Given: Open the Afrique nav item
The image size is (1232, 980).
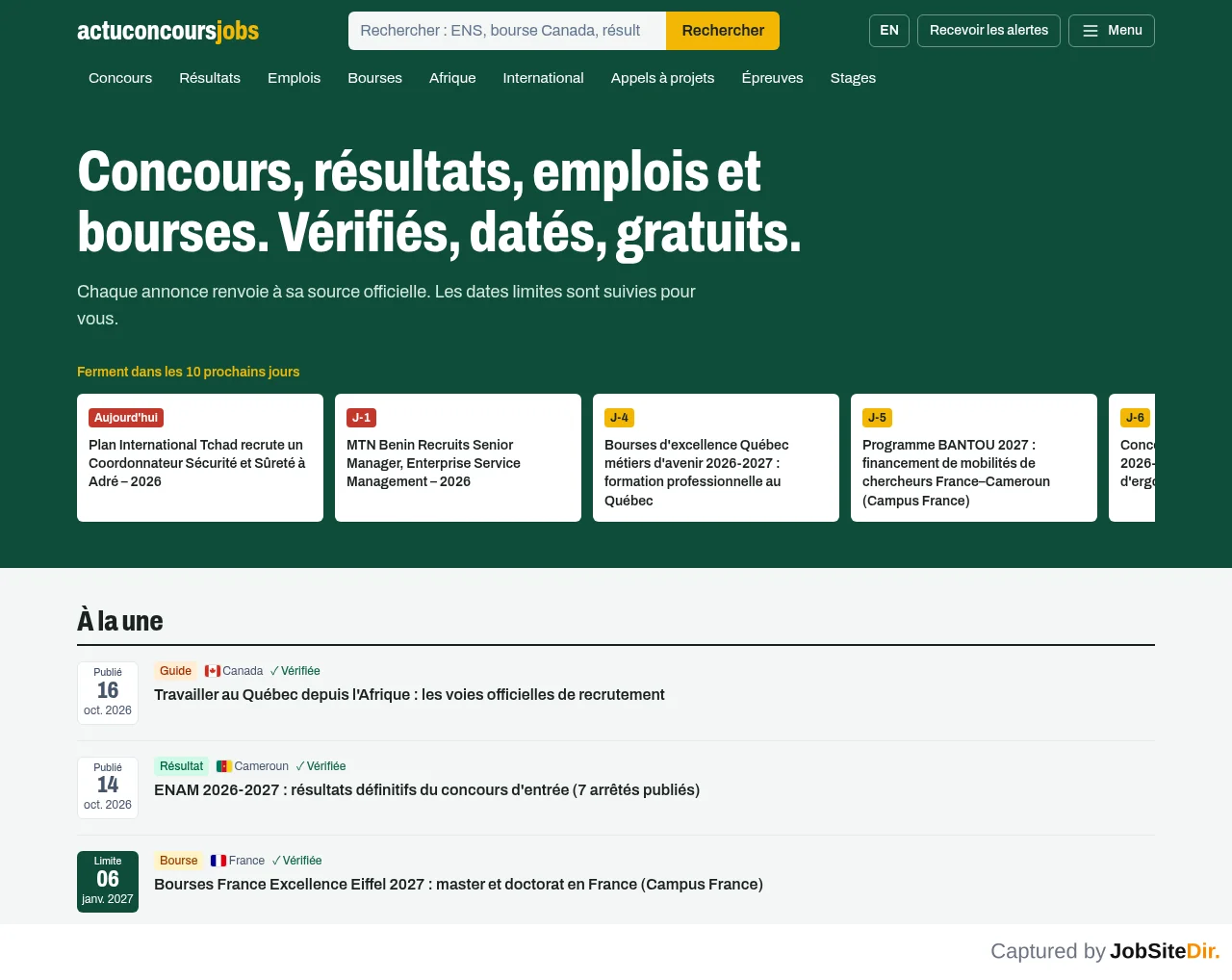Looking at the screenshot, I should [x=452, y=78].
